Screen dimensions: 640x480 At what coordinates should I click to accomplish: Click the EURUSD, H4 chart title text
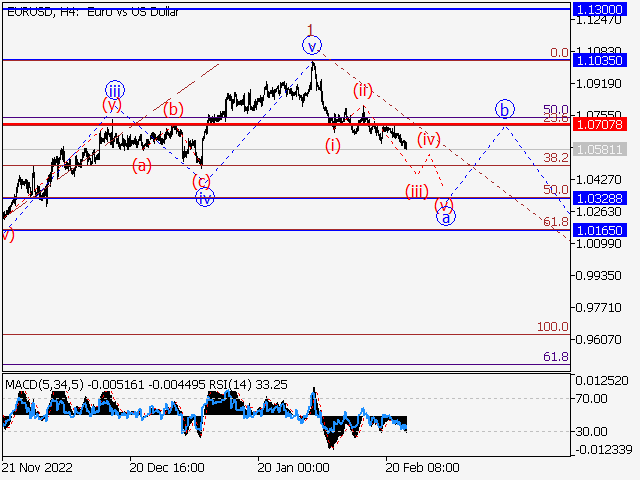(x=93, y=12)
